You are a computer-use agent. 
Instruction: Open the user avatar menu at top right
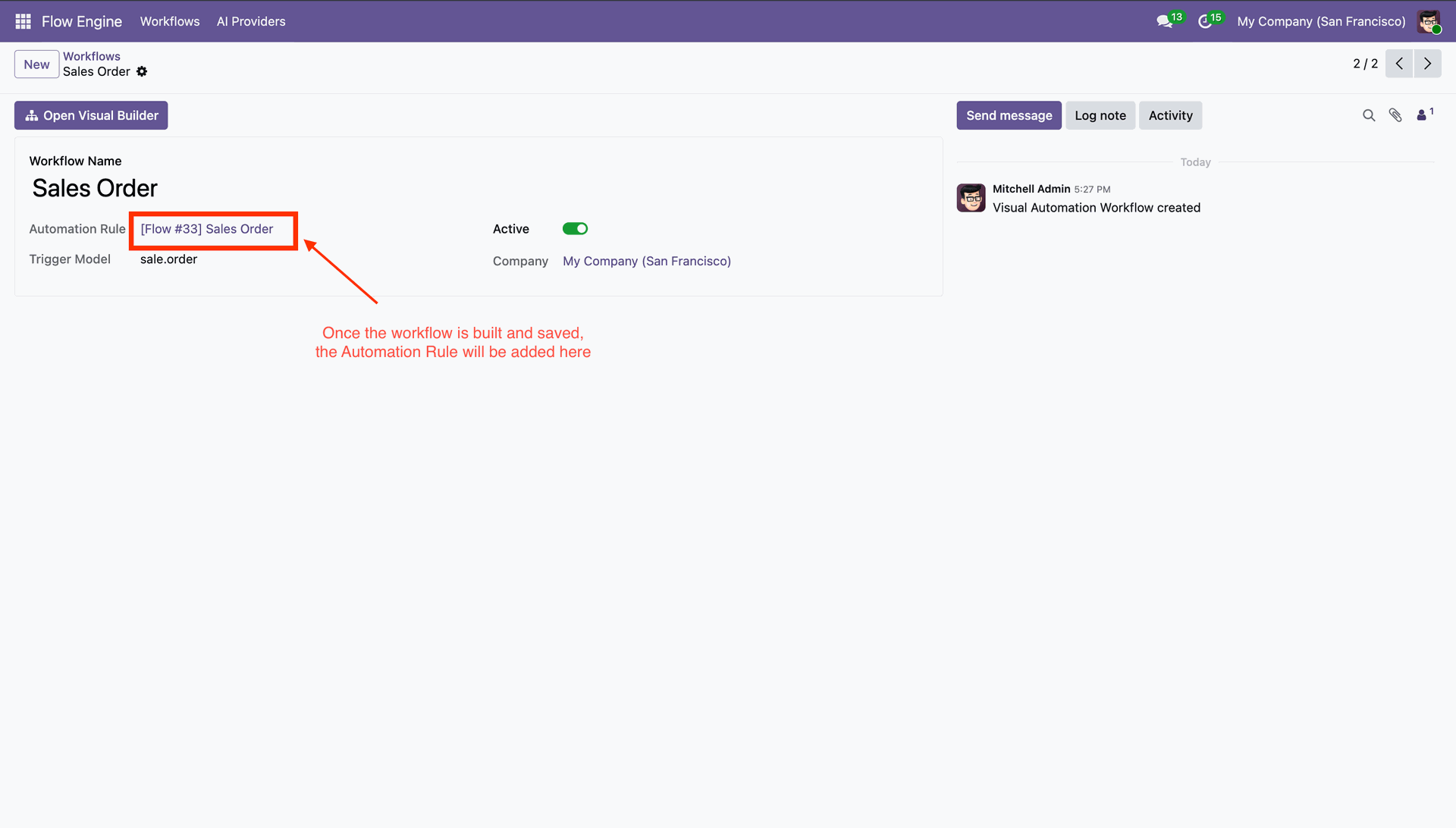tap(1429, 21)
